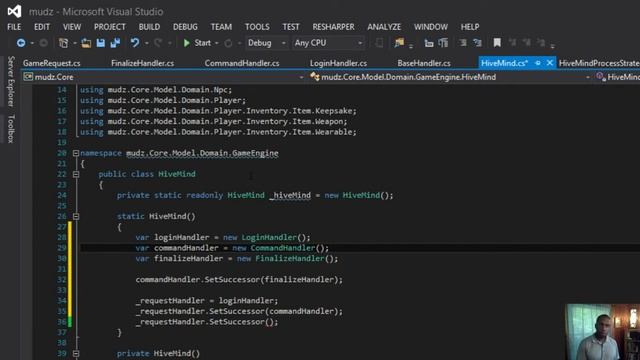This screenshot has width=640, height=360.
Task: Switch to the HiveMindProcessStrategy tab
Action: click(x=599, y=63)
